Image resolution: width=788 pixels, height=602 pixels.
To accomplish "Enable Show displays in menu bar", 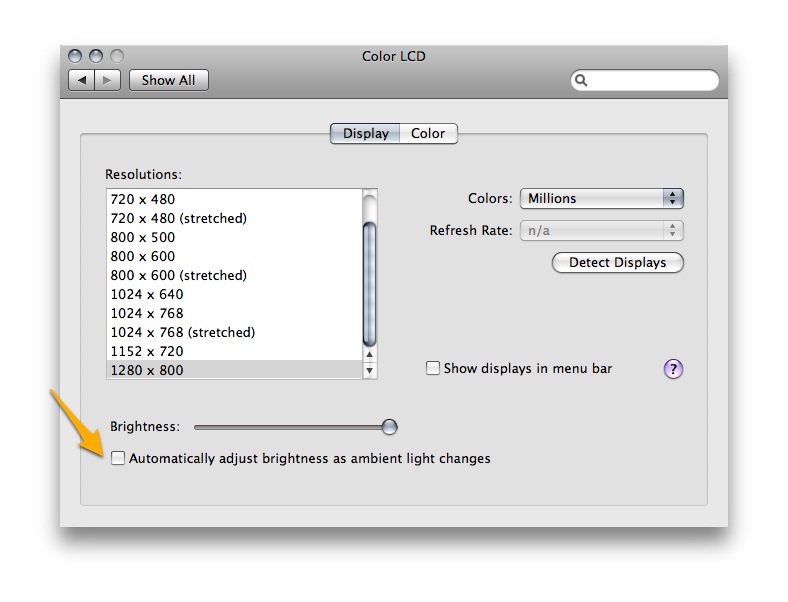I will [433, 368].
